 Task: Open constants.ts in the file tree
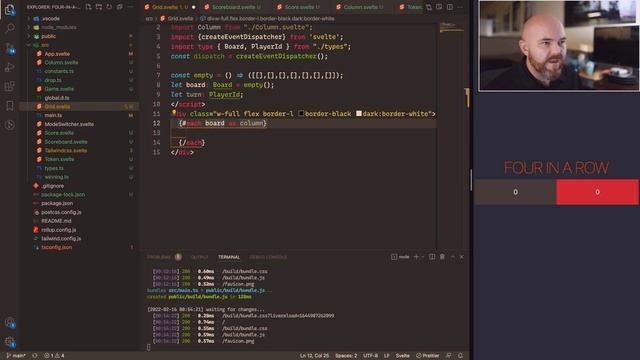point(59,71)
